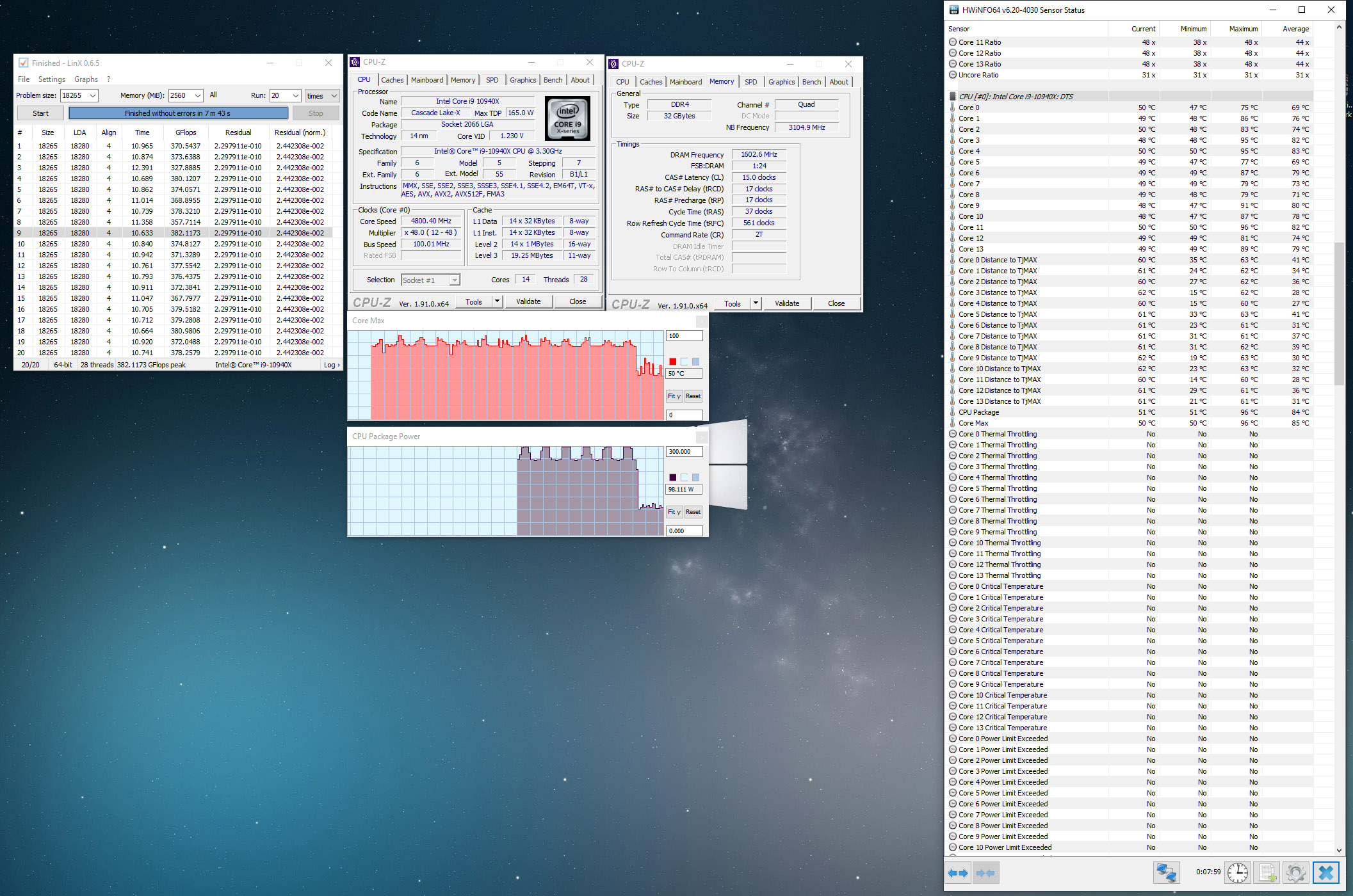Click dark purple CPU Package Power swatch
Image resolution: width=1353 pixels, height=896 pixels.
click(x=672, y=477)
